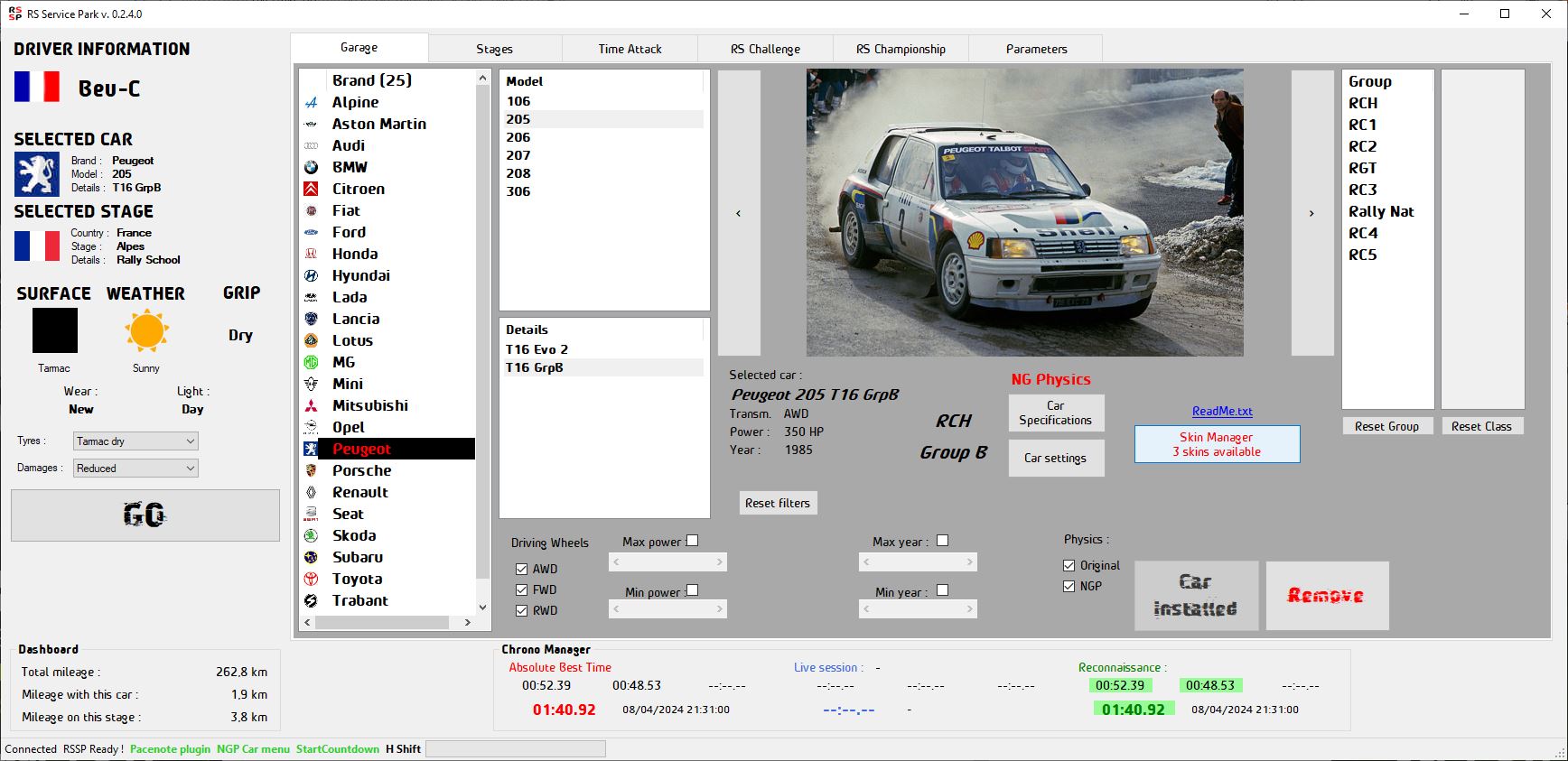
Task: Open Car Specifications
Action: pos(1056,413)
